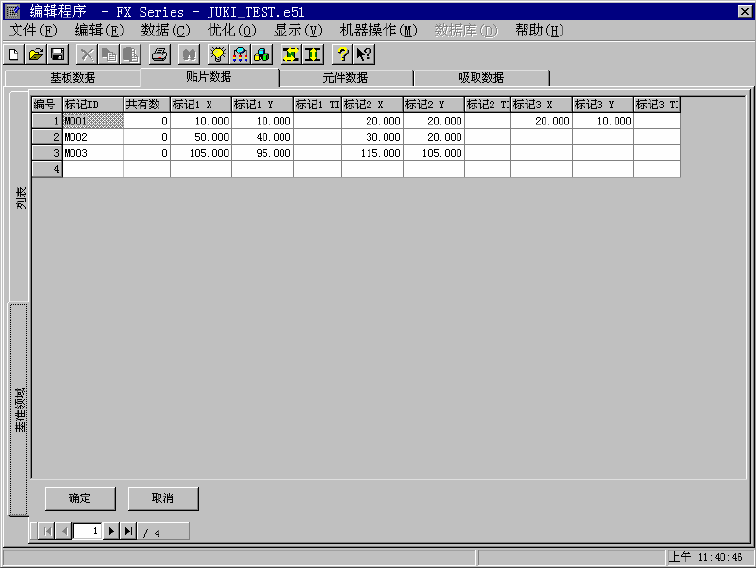Activate the context help pointer icon
This screenshot has height=568, width=756.
coord(364,54)
